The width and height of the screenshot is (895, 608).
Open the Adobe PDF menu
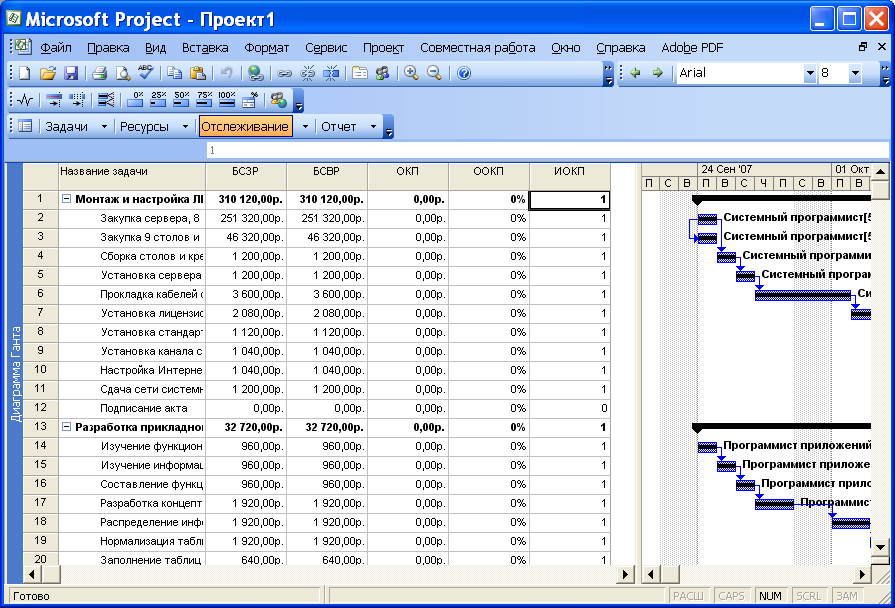point(692,48)
